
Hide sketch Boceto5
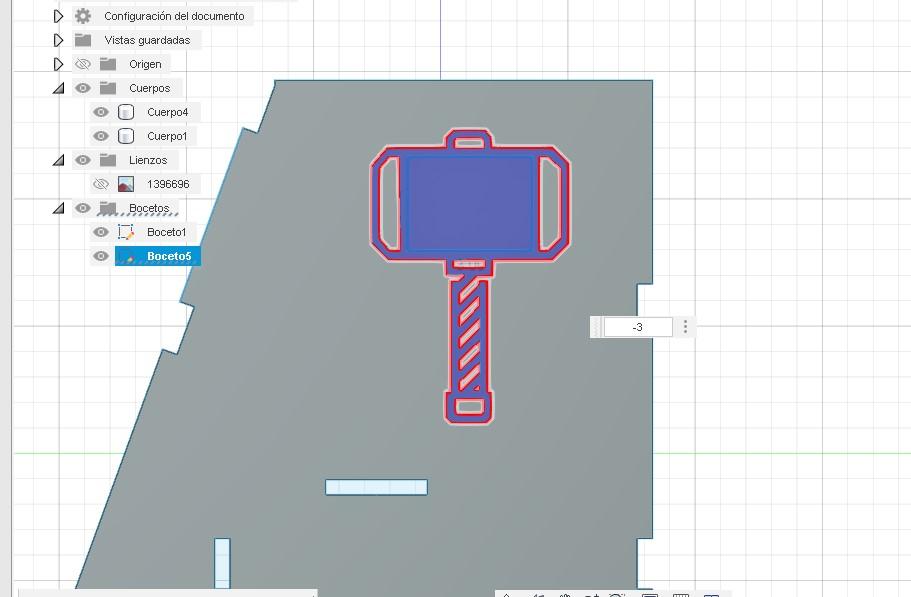(101, 256)
